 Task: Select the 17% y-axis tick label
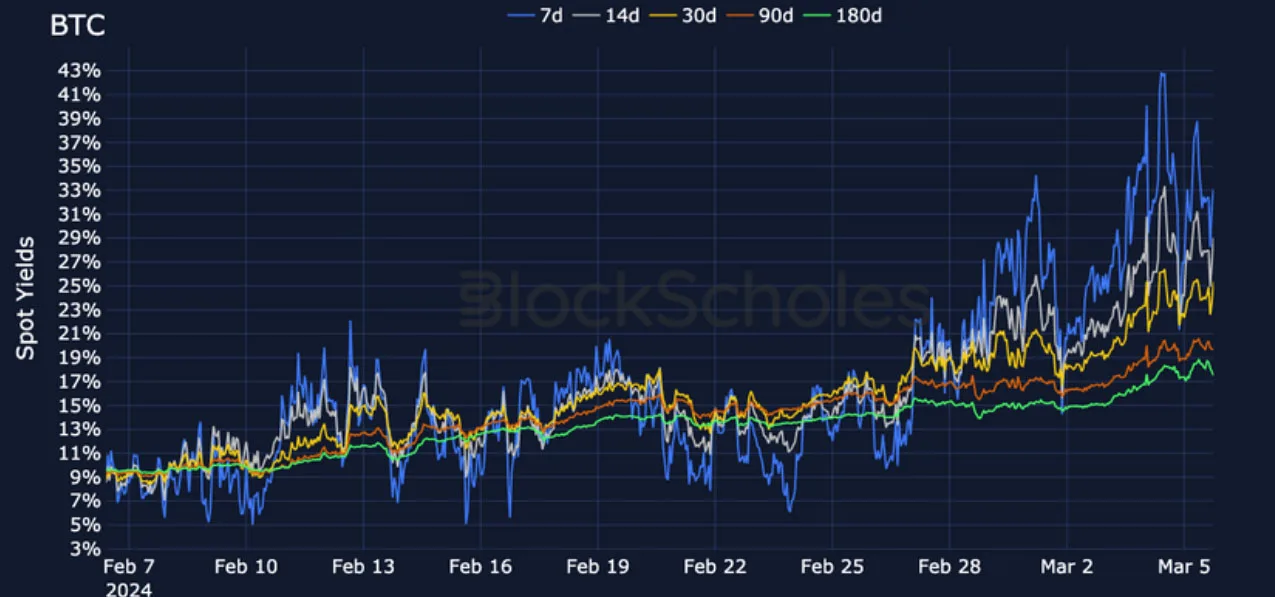[x=80, y=381]
